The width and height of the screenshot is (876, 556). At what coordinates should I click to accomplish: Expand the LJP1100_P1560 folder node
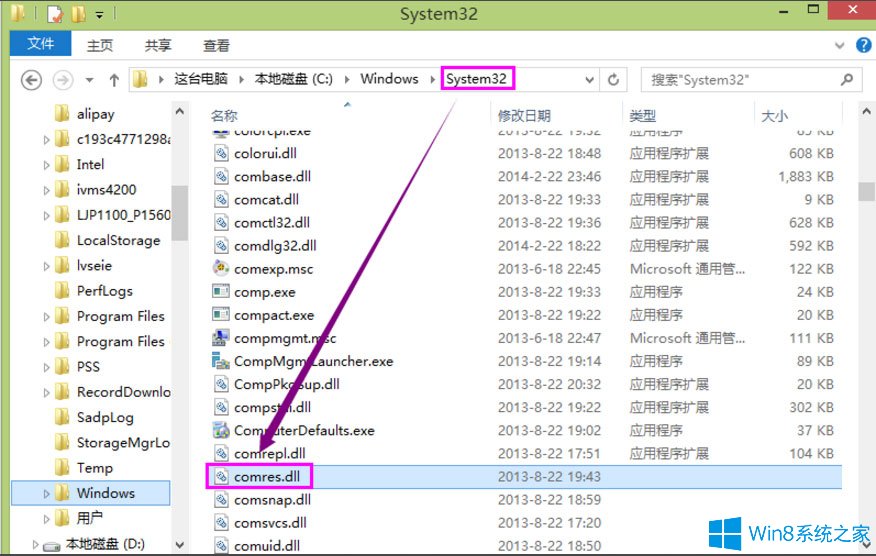46,215
